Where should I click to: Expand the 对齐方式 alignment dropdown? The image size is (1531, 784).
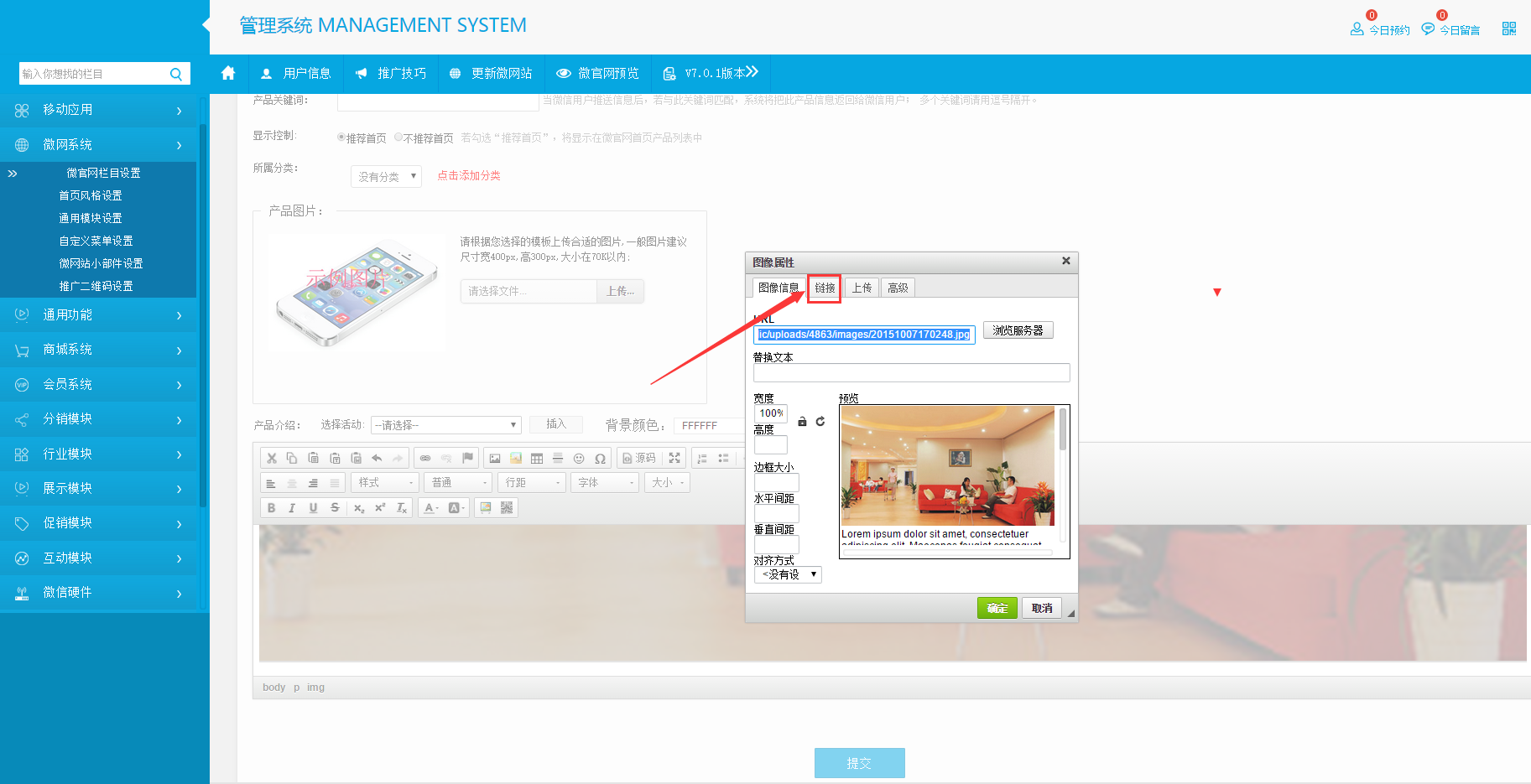click(x=788, y=575)
